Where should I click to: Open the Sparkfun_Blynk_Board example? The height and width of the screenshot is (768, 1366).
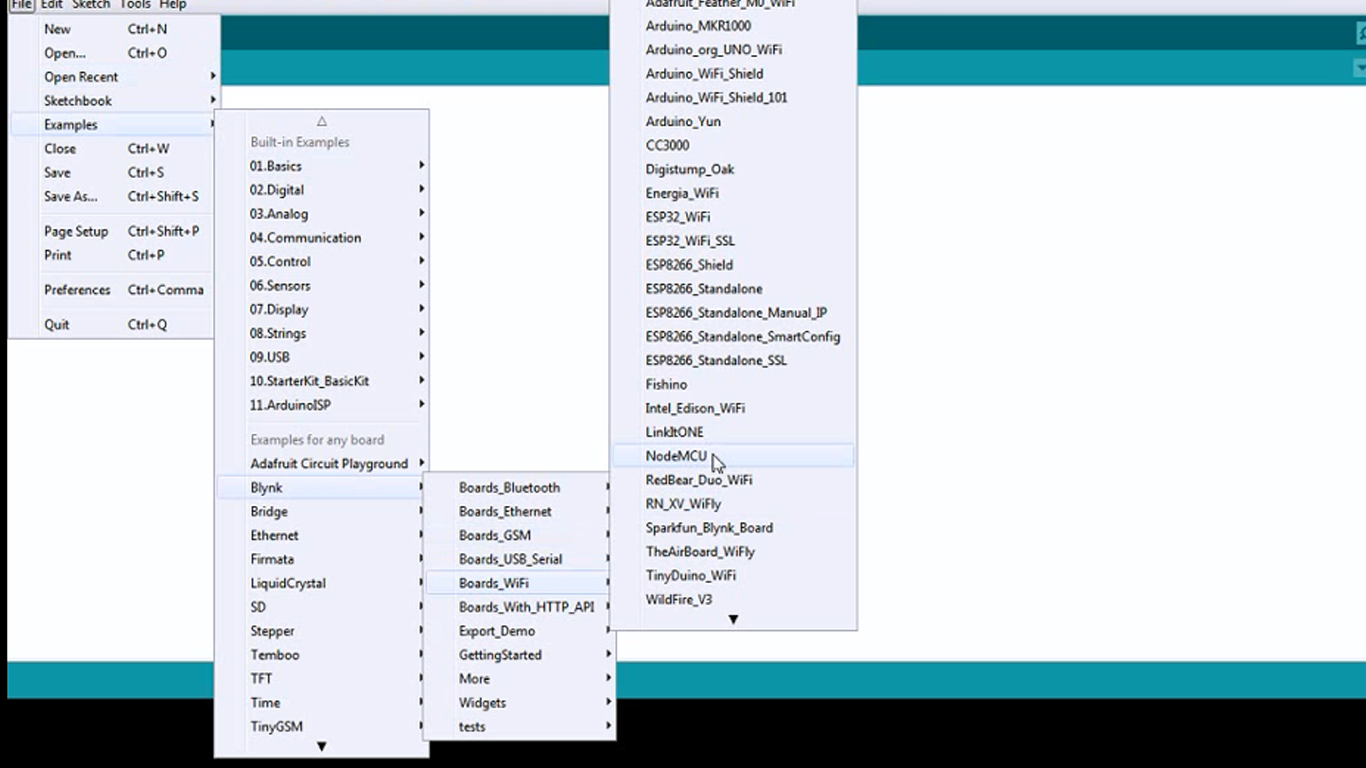(733, 528)
